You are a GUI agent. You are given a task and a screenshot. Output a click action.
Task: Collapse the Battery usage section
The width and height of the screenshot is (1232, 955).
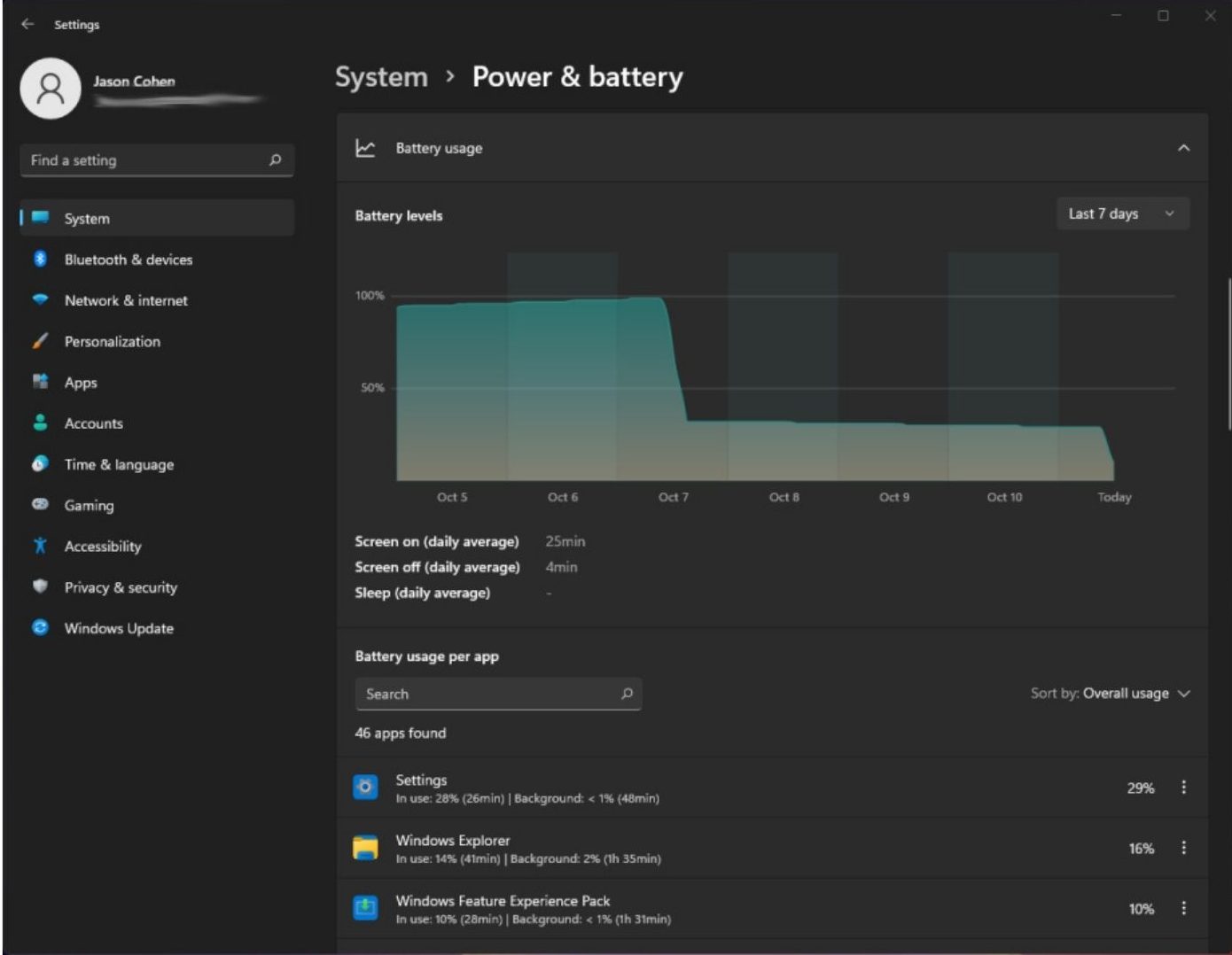coord(1183,148)
